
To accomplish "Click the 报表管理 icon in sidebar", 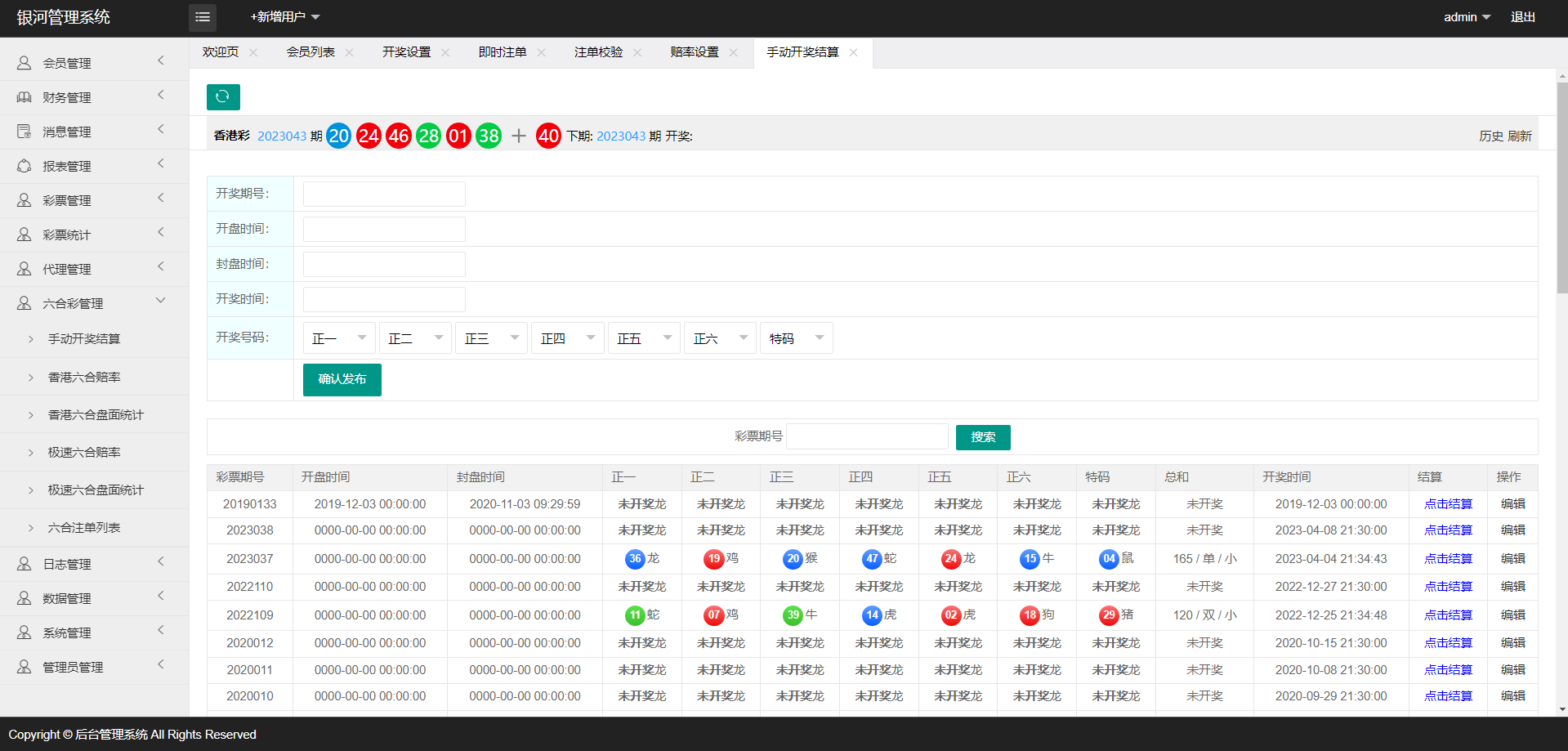I will [25, 166].
